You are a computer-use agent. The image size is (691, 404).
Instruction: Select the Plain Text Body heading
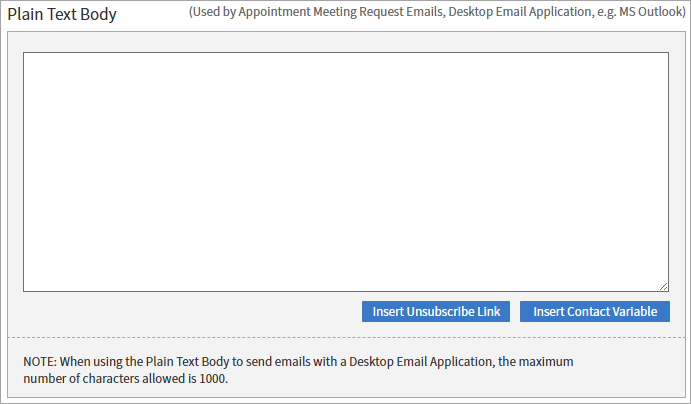[62, 15]
